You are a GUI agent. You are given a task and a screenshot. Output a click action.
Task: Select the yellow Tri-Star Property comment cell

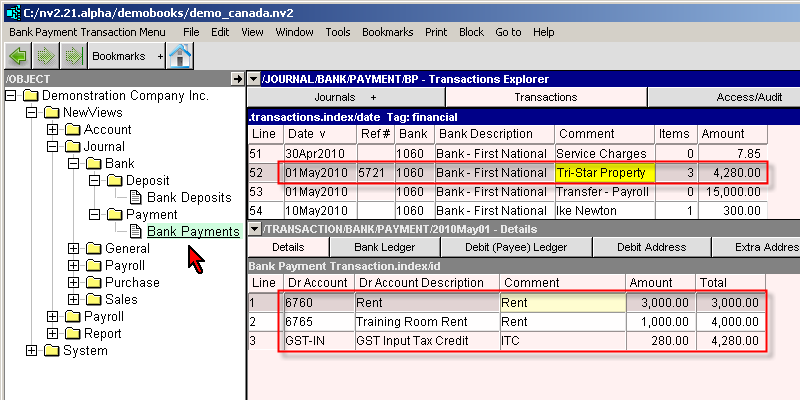point(603,173)
